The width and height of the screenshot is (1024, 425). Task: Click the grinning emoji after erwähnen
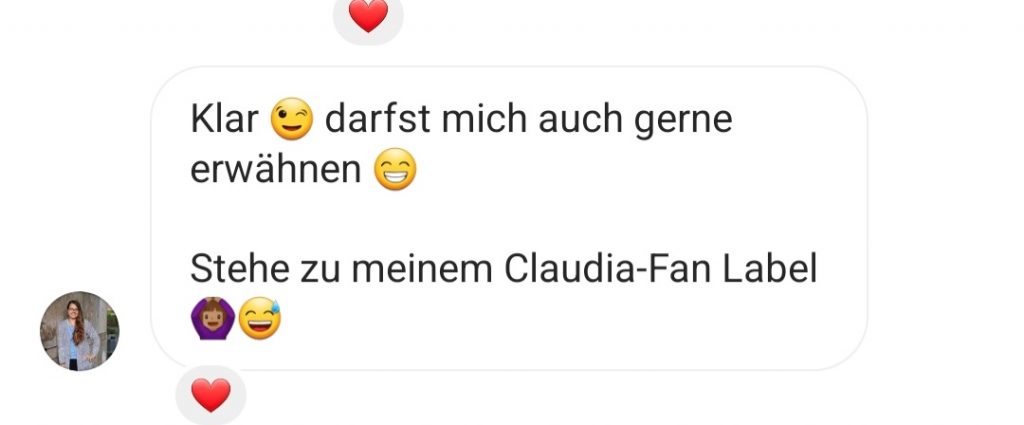395,169
